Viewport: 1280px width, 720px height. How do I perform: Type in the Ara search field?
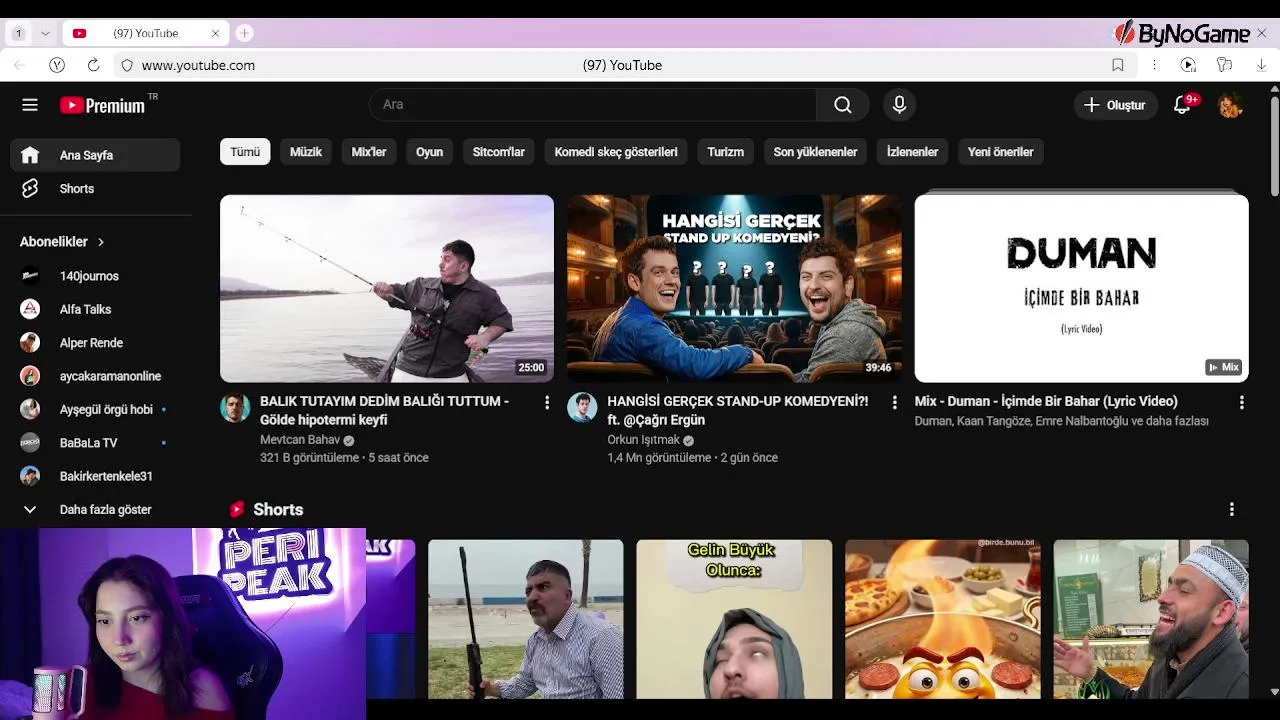593,105
